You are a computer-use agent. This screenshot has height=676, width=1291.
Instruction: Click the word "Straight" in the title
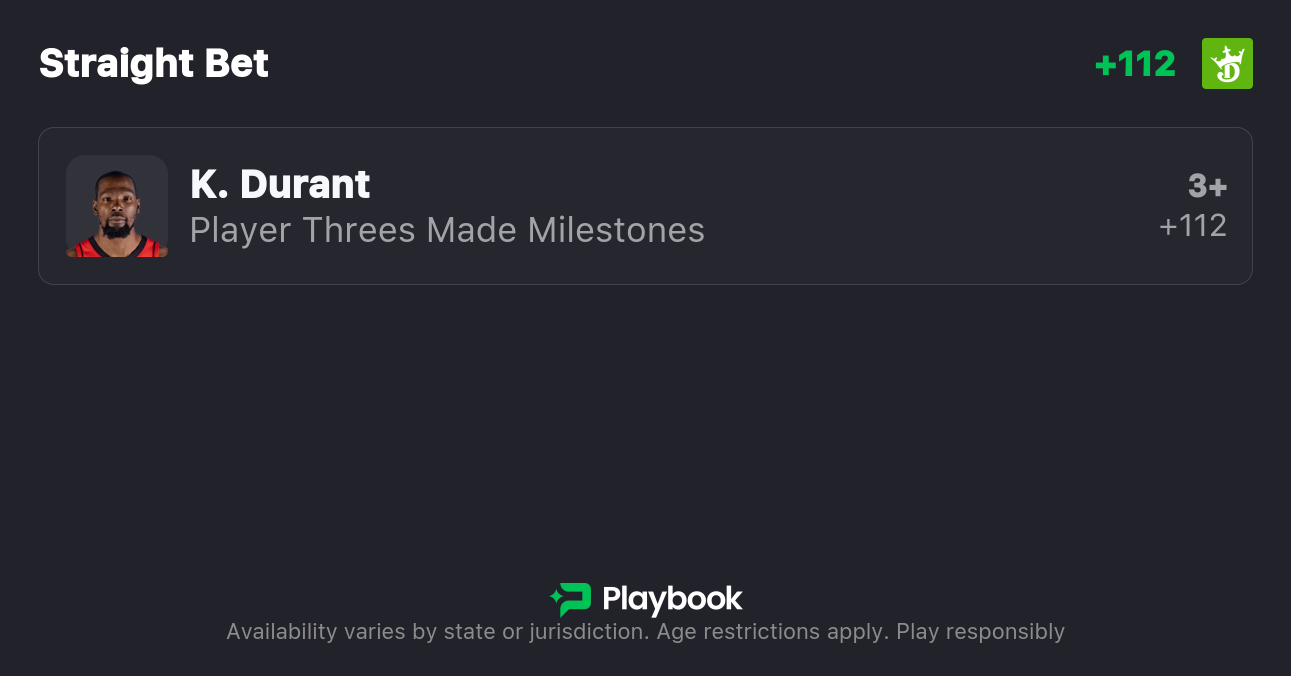[x=115, y=64]
